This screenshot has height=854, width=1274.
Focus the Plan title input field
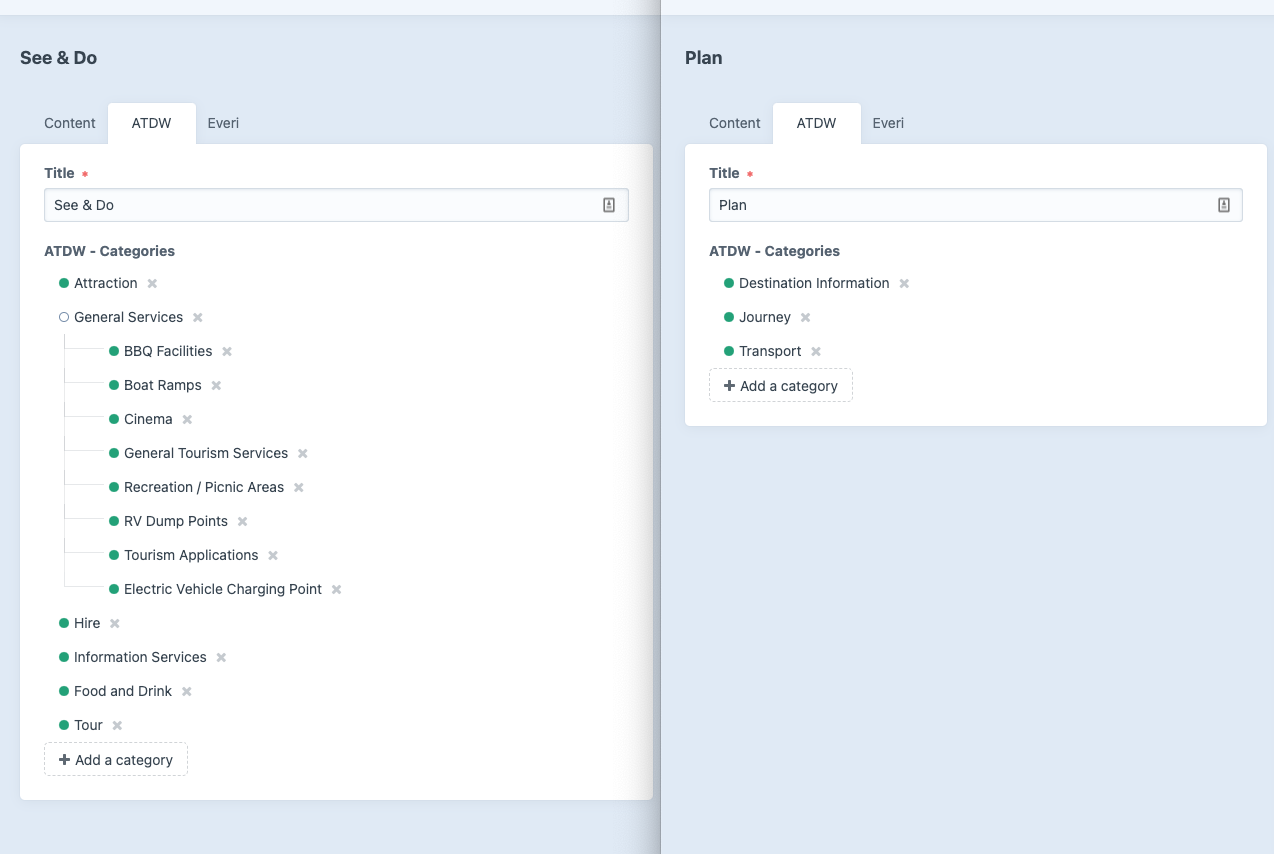tap(976, 205)
